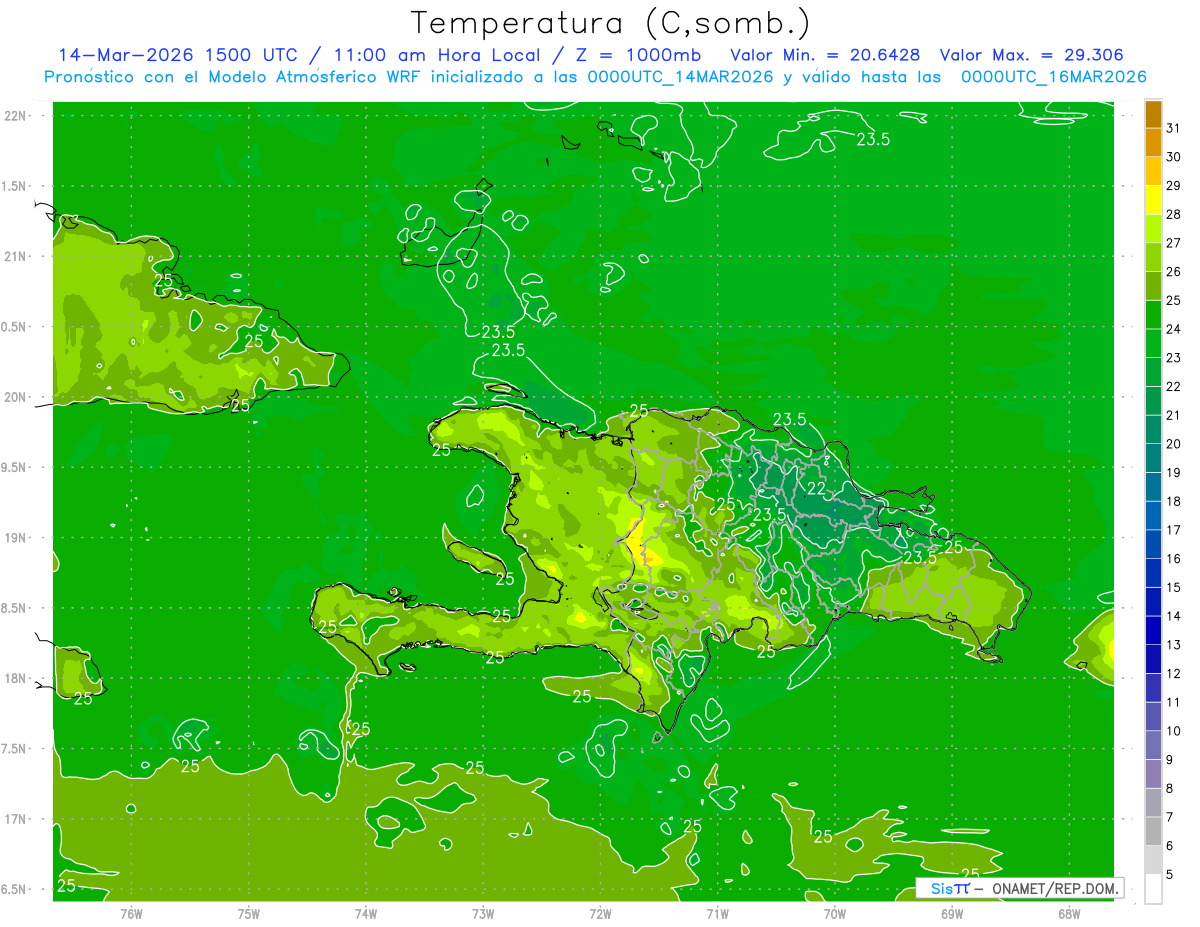Click the "72W" longitude axis label
The width and height of the screenshot is (1200, 927).
[600, 913]
